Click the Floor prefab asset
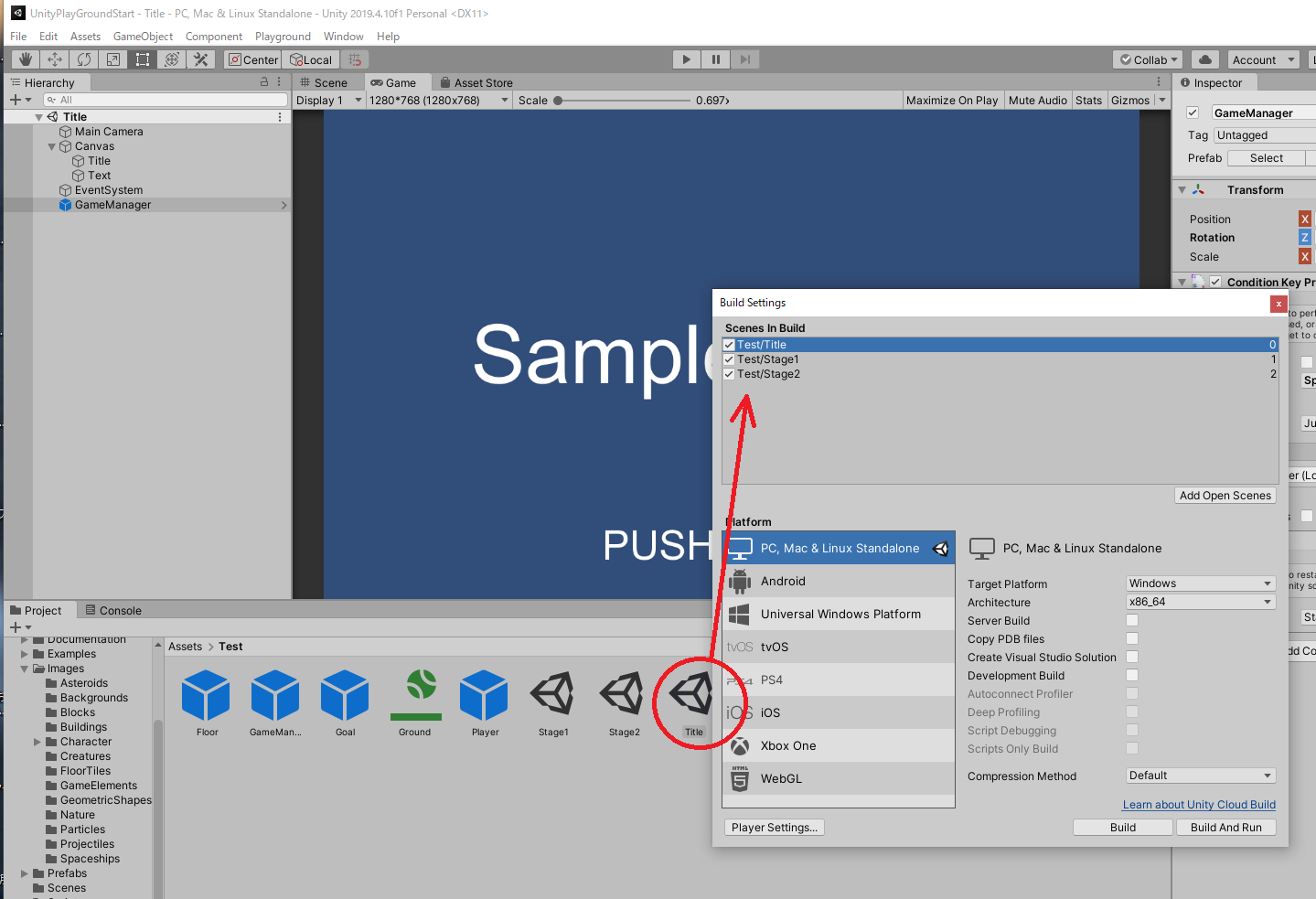Image resolution: width=1316 pixels, height=899 pixels. 207,702
